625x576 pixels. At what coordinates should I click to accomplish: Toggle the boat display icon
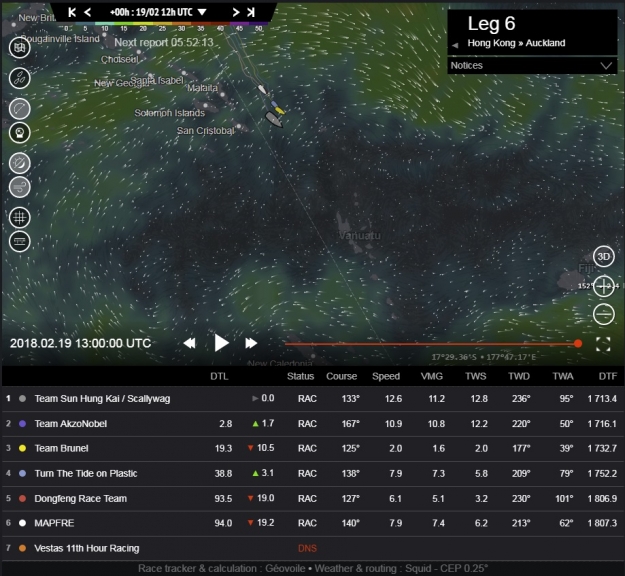[x=20, y=78]
